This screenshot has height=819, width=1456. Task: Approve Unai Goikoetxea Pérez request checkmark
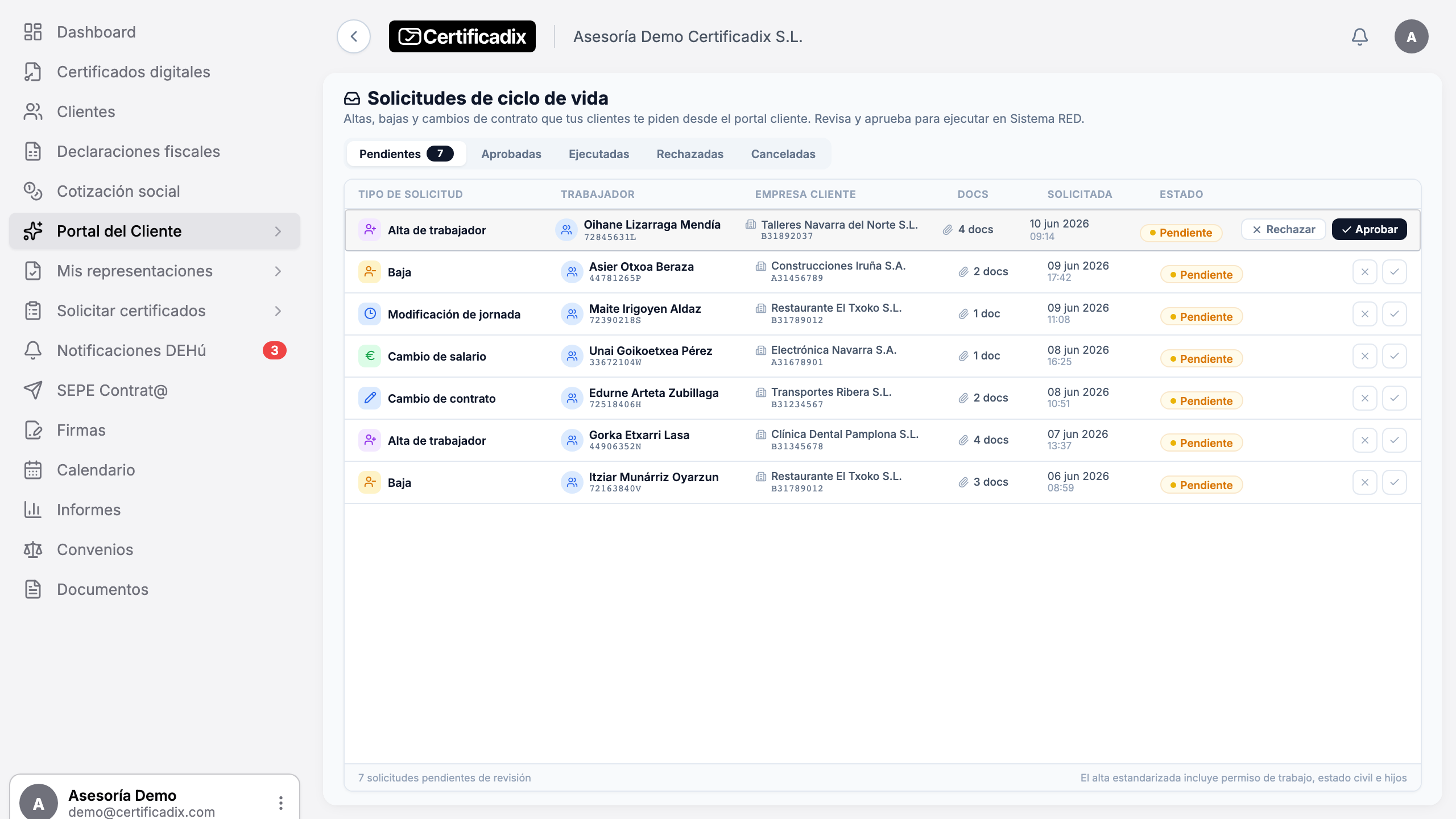tap(1395, 356)
